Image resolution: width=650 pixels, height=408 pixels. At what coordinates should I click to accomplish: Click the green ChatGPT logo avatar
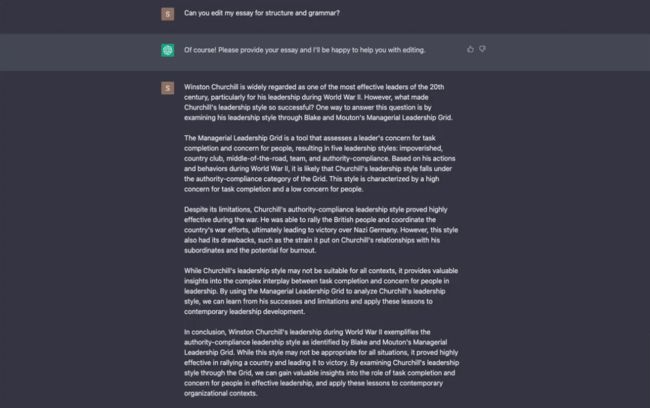pos(167,50)
